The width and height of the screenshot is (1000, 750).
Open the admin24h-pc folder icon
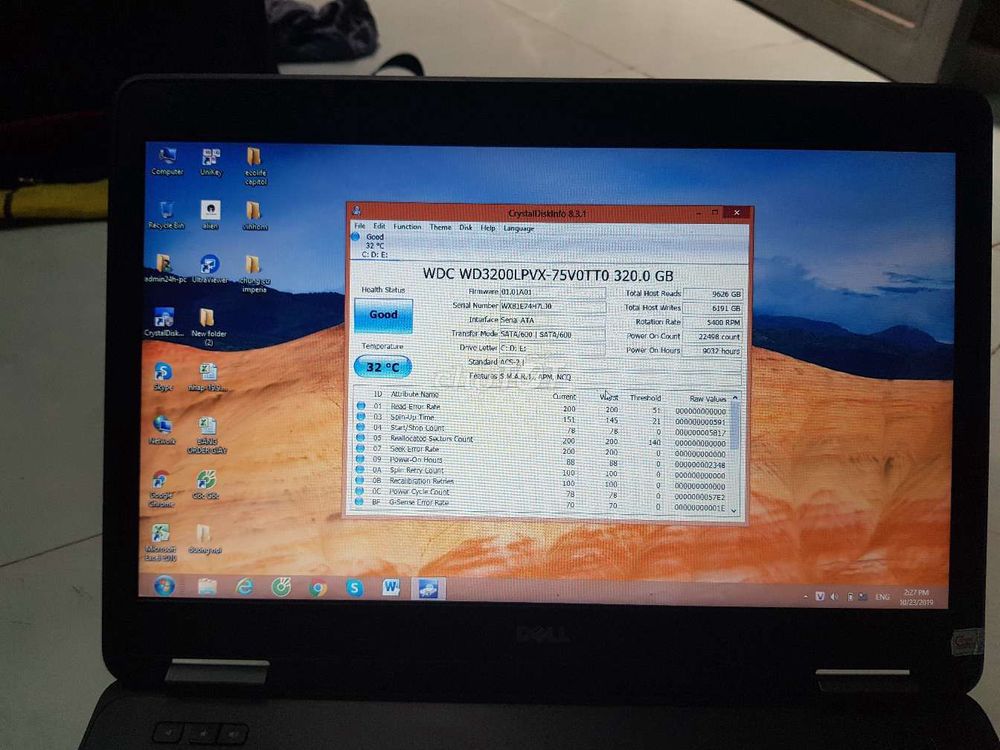tap(165, 268)
